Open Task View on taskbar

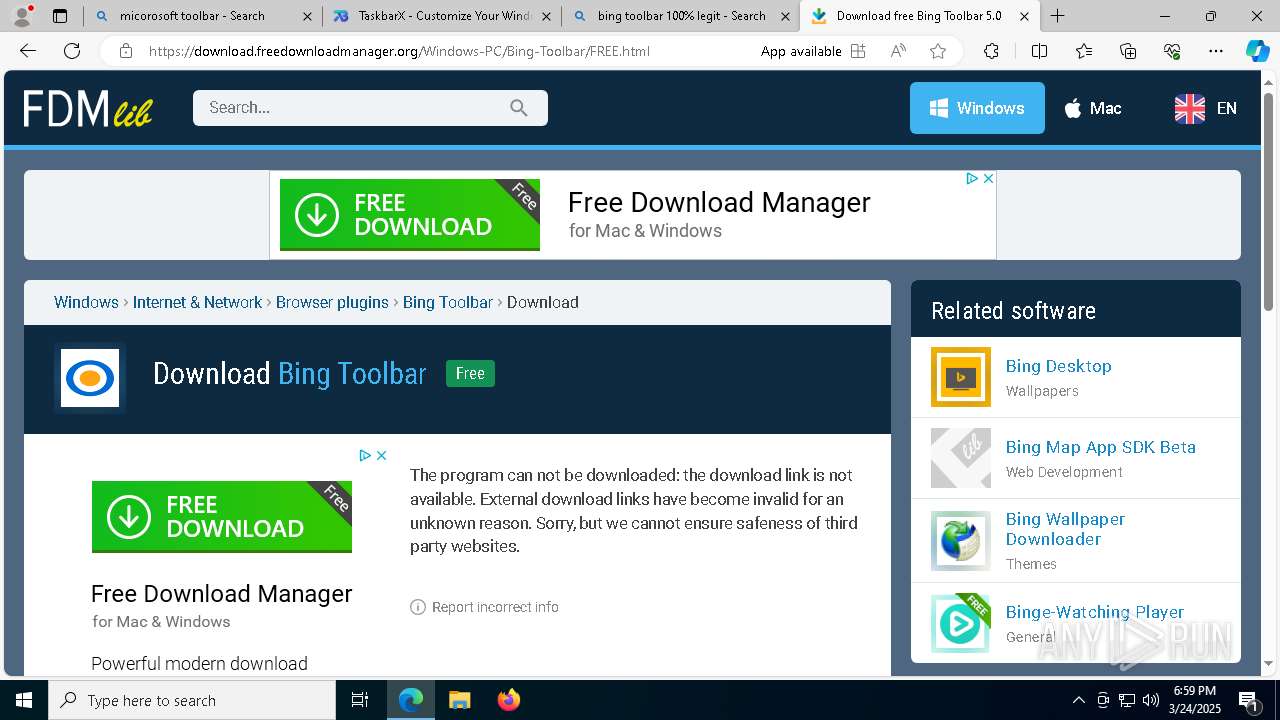pyautogui.click(x=360, y=700)
